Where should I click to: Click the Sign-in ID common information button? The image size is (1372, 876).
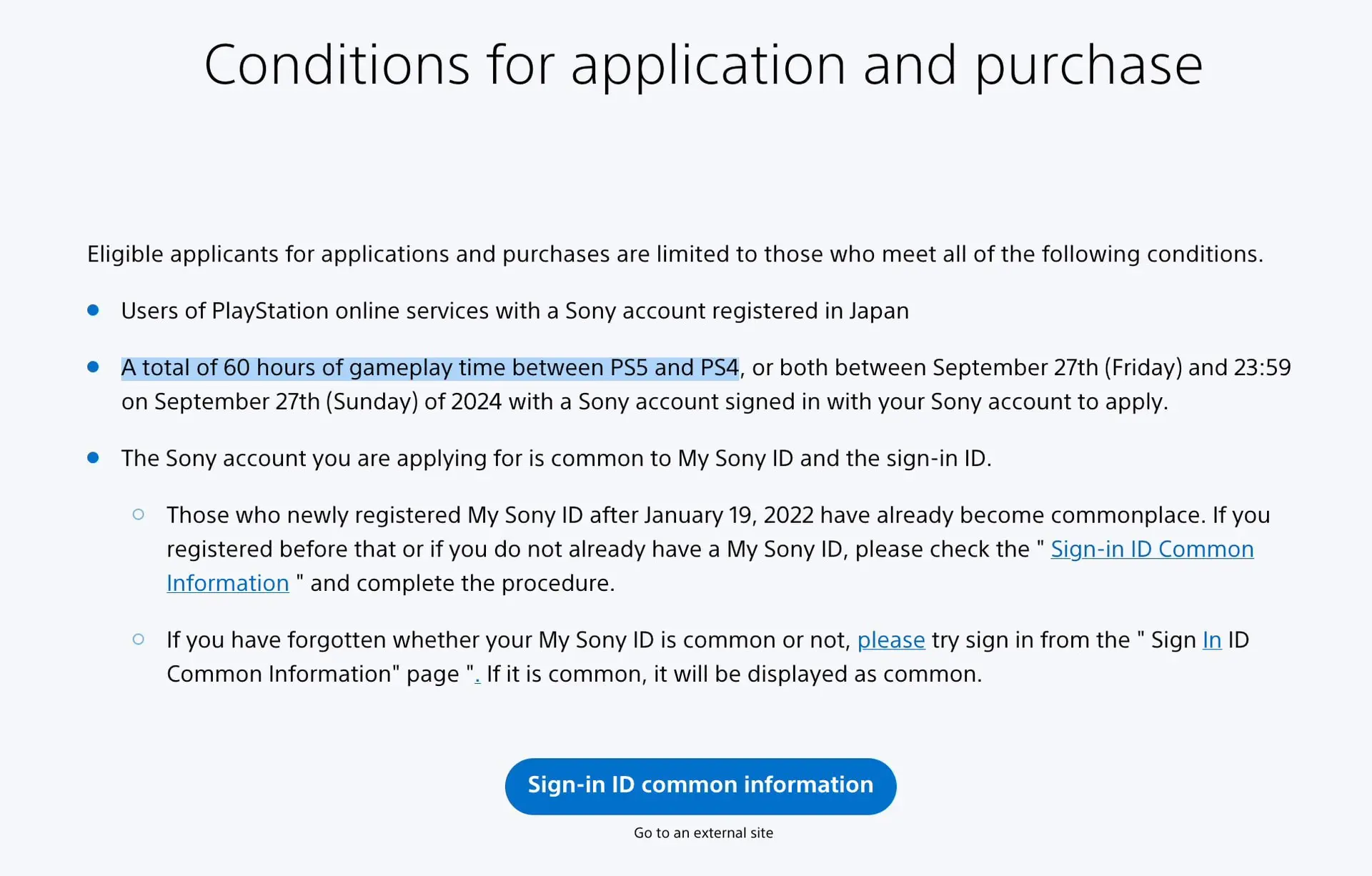coord(700,786)
